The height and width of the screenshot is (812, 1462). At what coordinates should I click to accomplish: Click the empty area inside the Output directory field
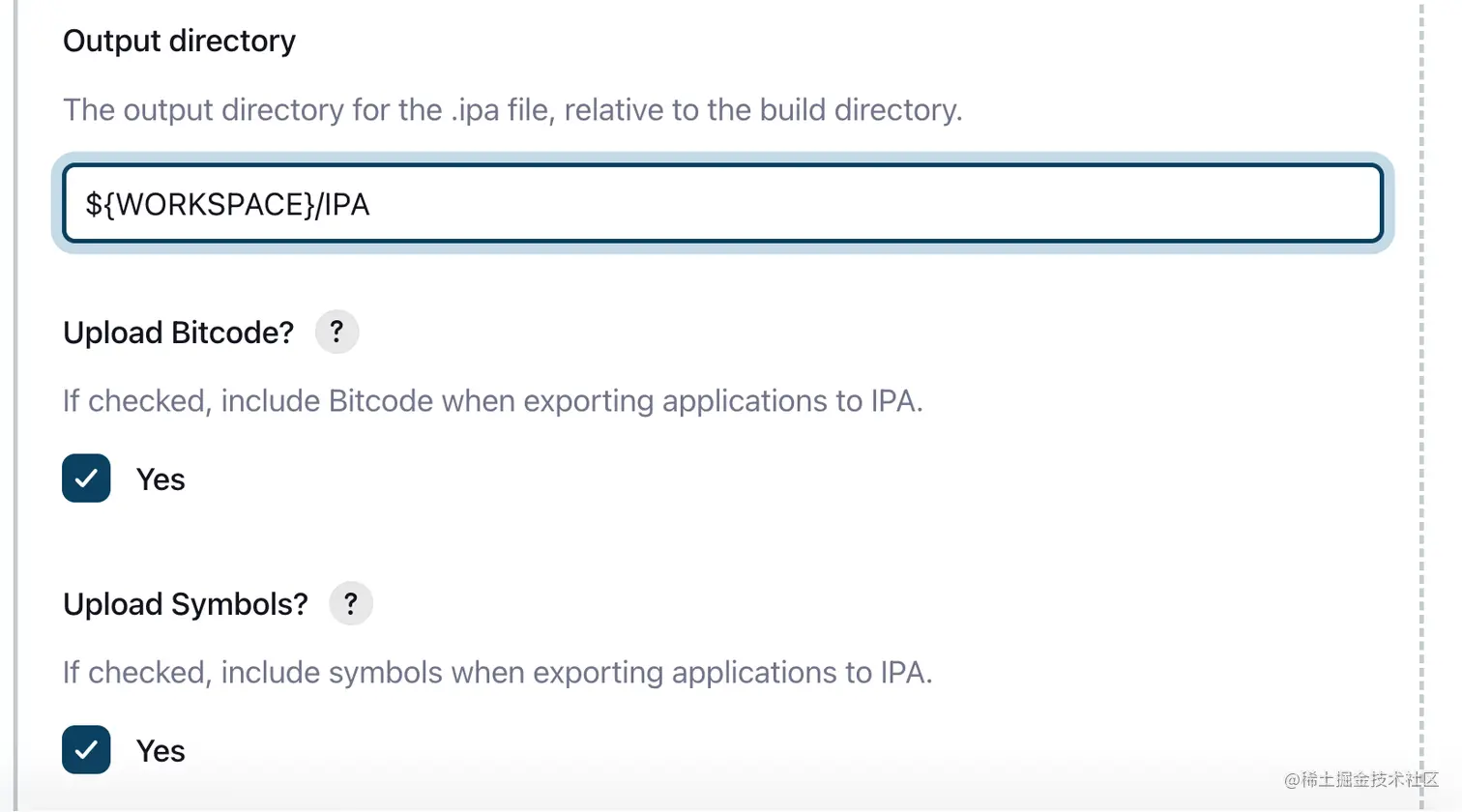coord(870,204)
